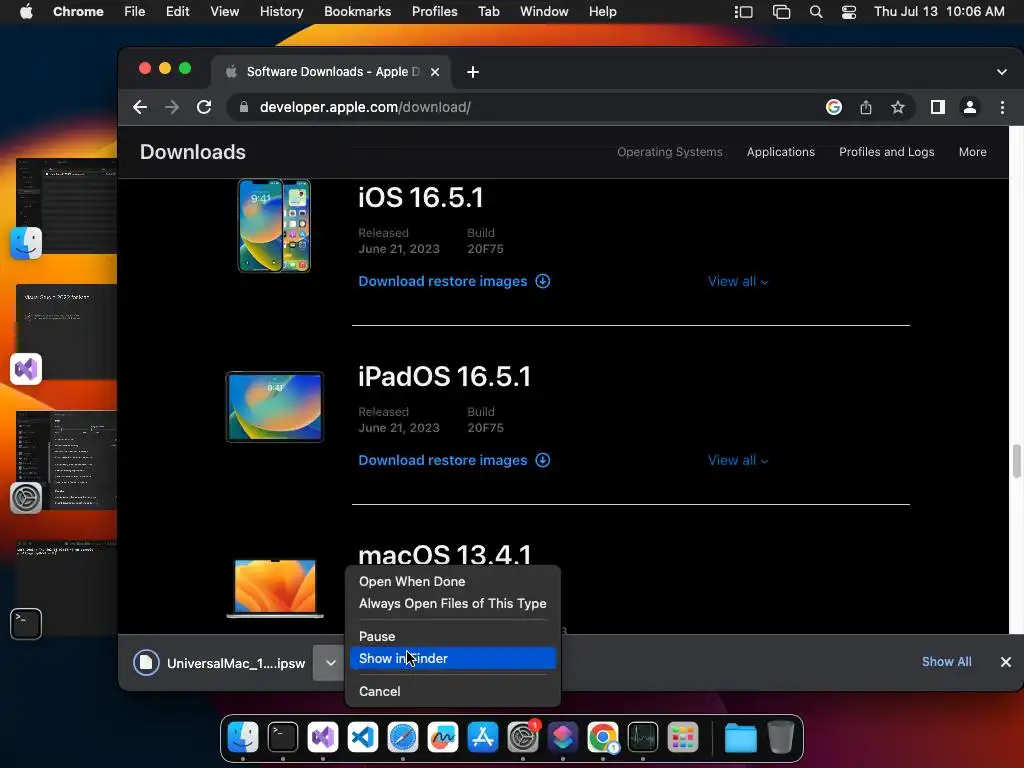Select Finder window in Stage Manager
This screenshot has width=1024, height=768.
(x=66, y=205)
